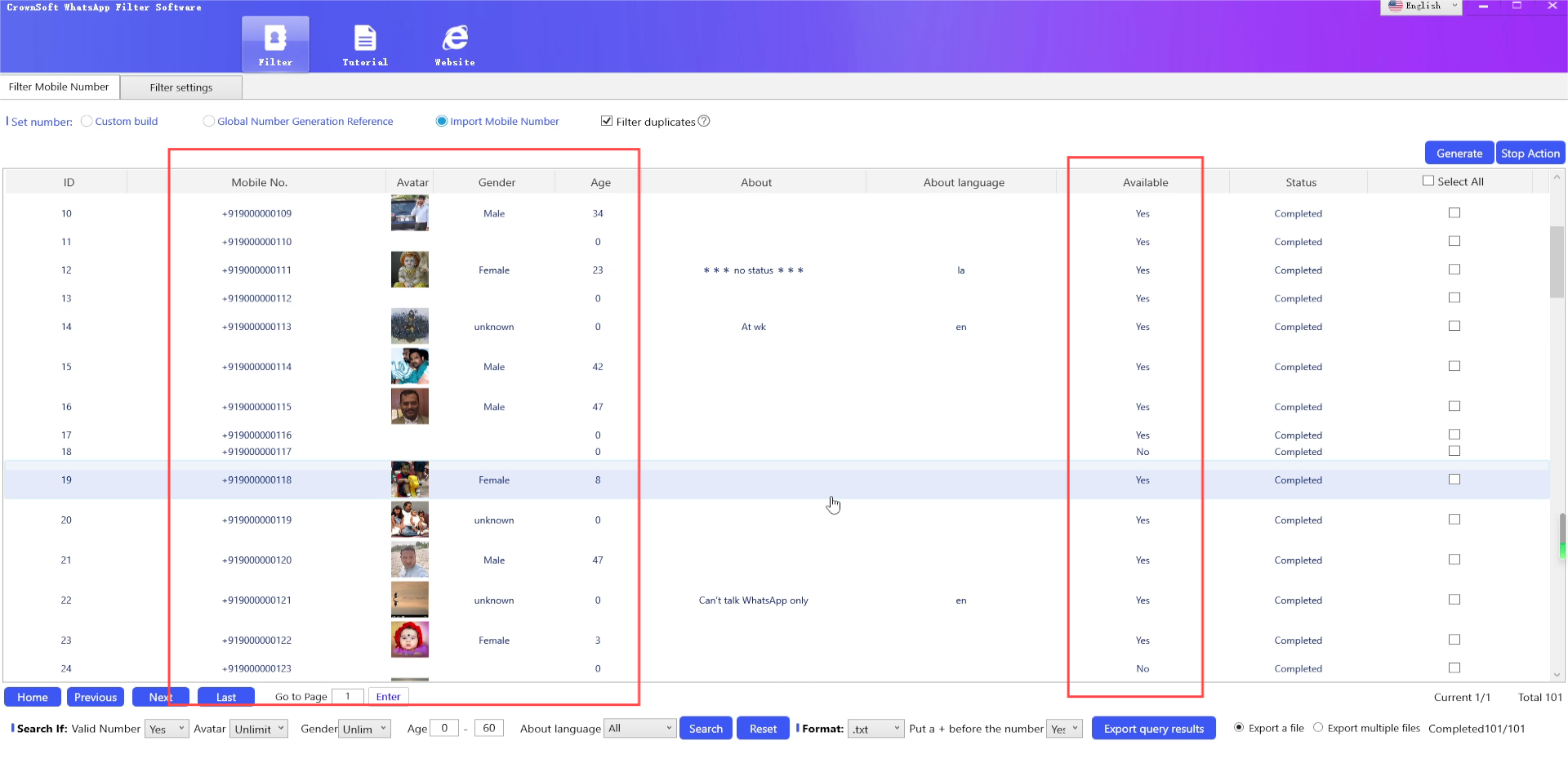
Task: Click the table vertical scrollbar thumb
Action: [1557, 261]
